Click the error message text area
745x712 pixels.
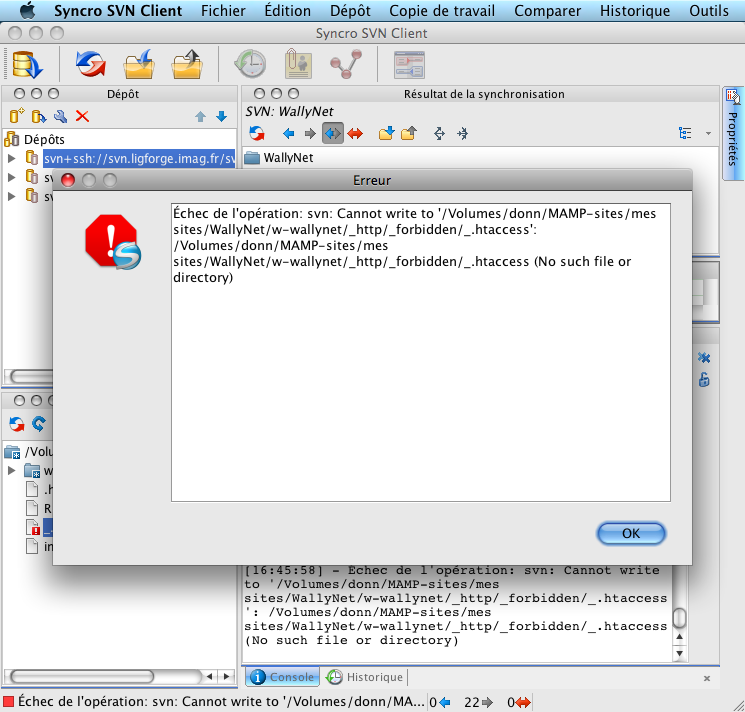pyautogui.click(x=420, y=352)
